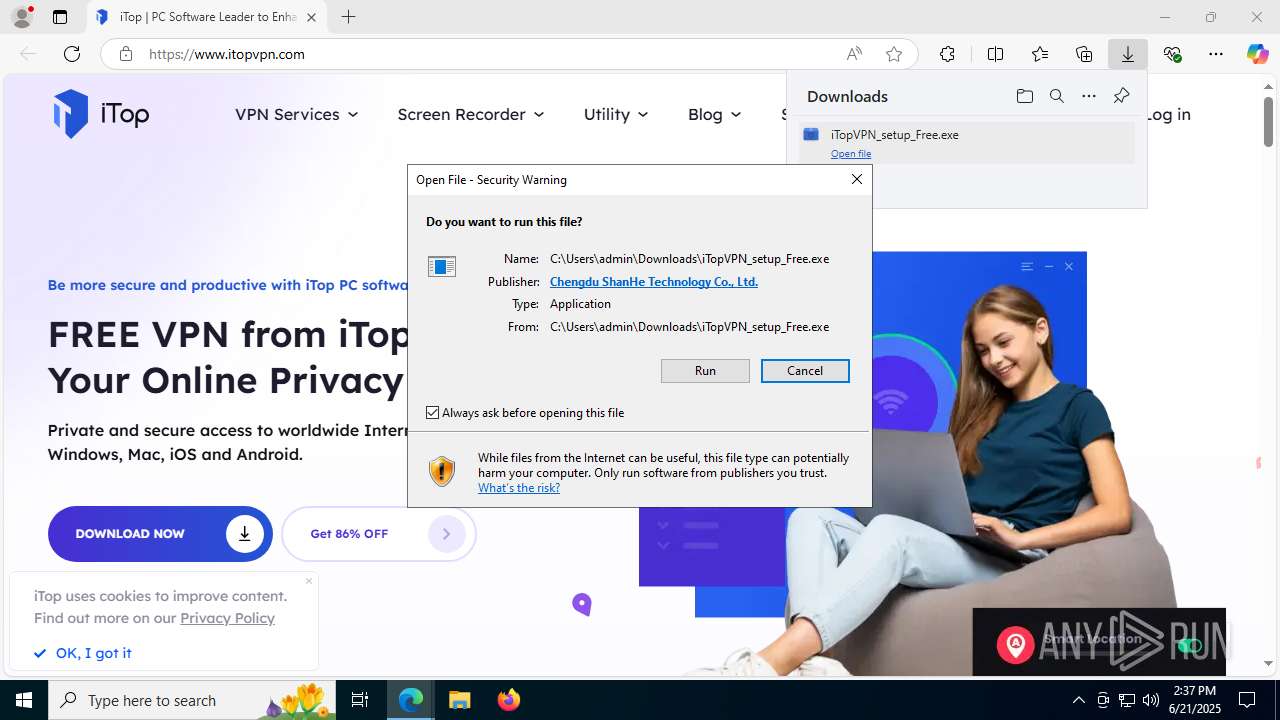Click the DOWNLOAD NOW button
Image resolution: width=1280 pixels, height=720 pixels.
point(160,534)
